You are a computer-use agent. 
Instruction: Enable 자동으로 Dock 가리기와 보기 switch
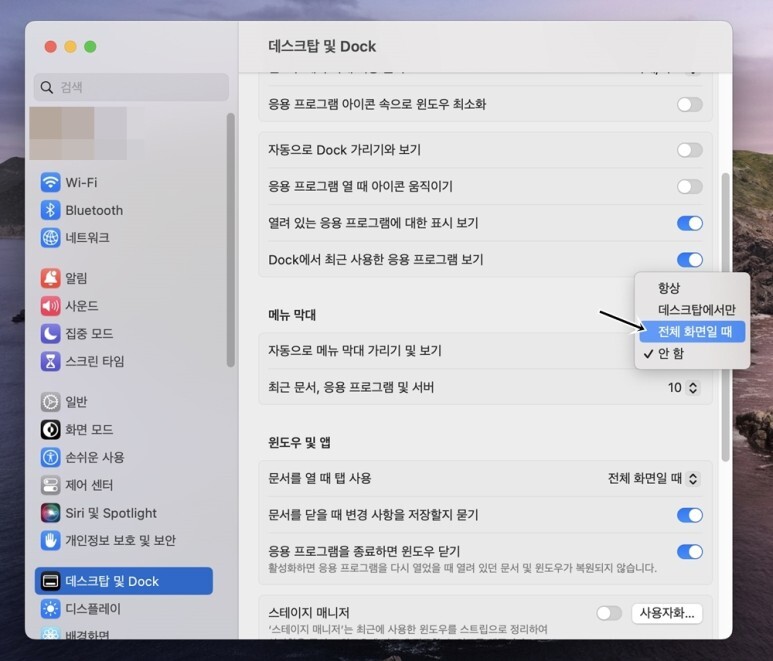[x=690, y=150]
